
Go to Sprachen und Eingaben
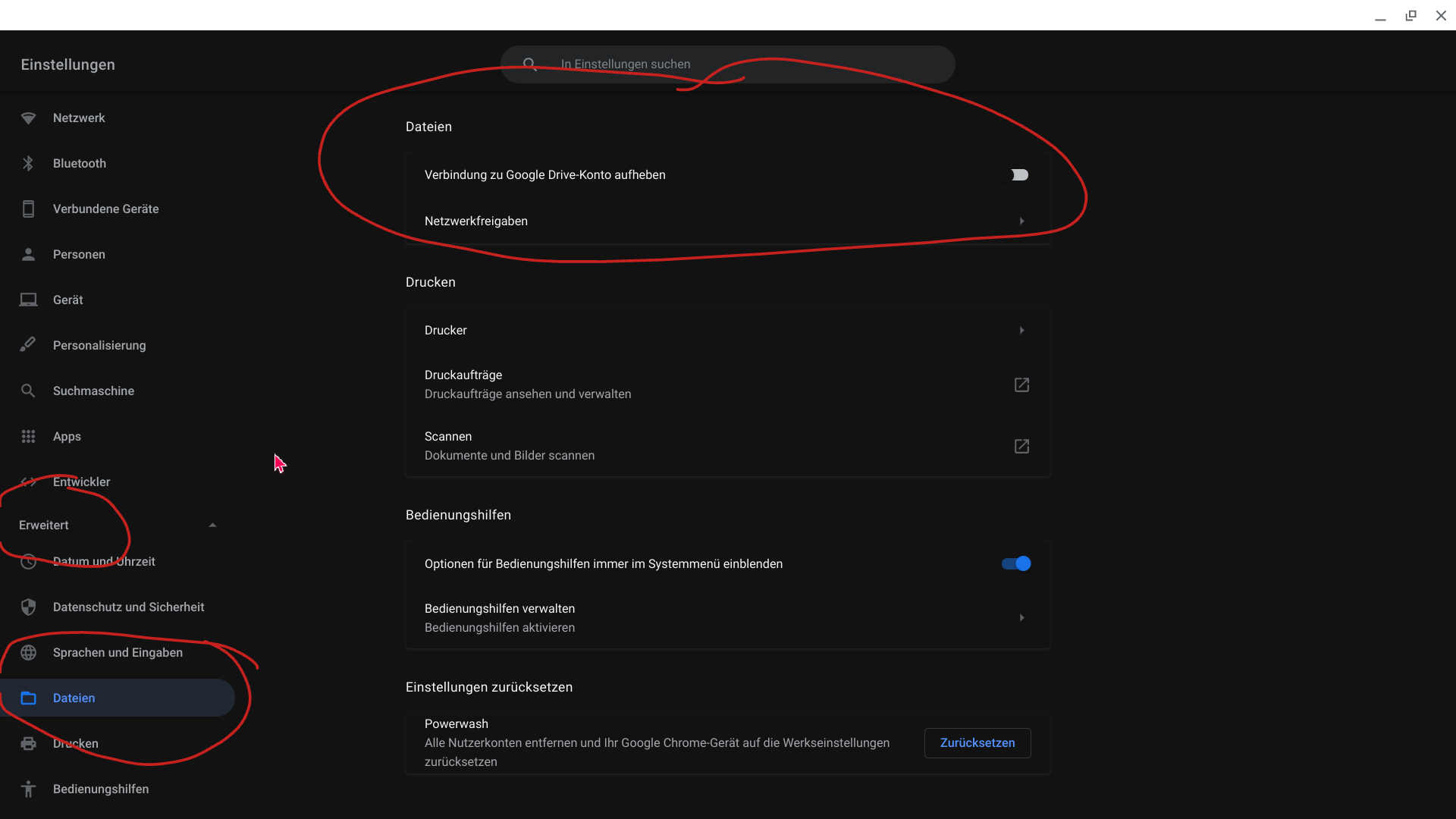118,653
